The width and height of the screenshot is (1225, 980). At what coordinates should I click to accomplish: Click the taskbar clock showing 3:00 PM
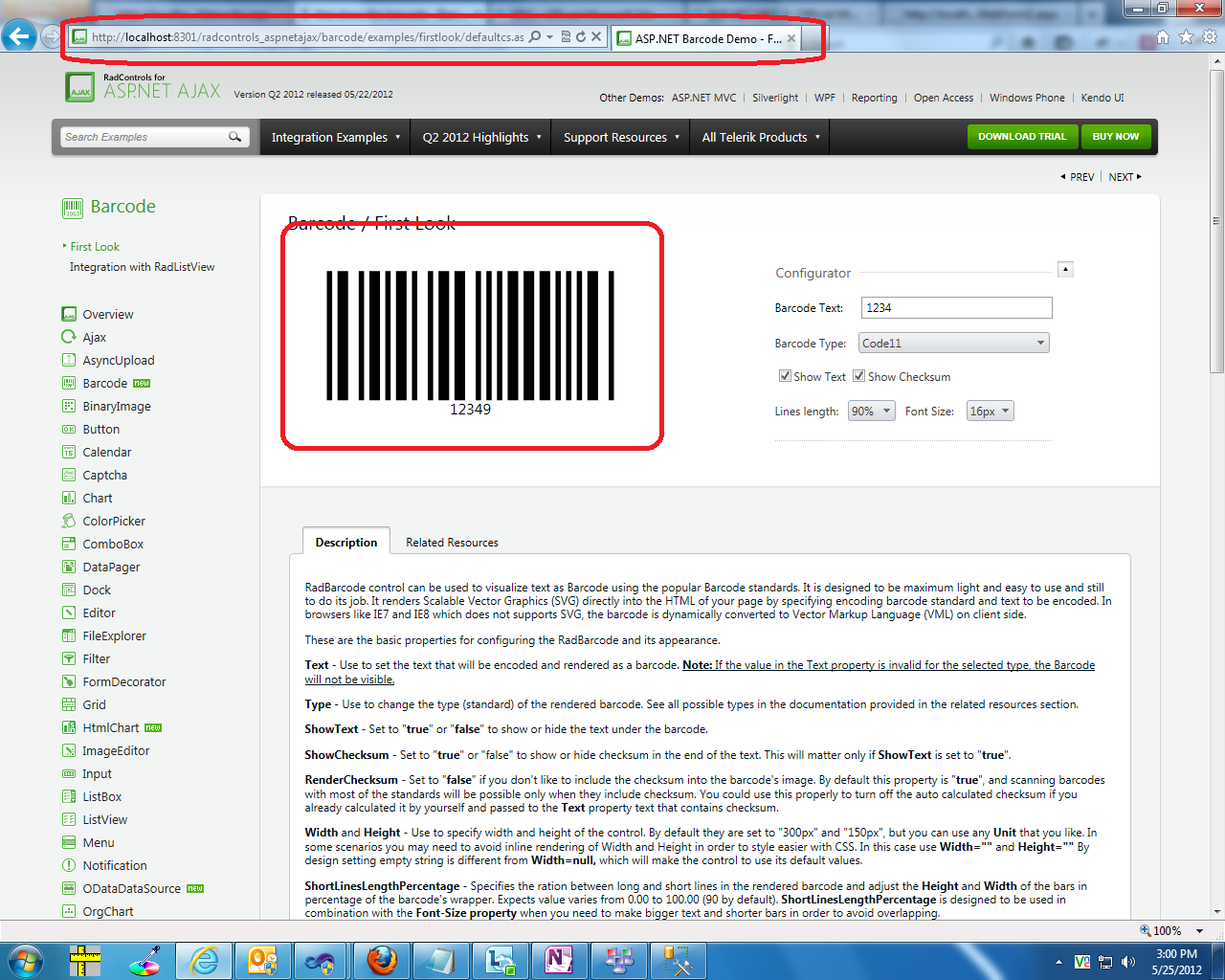click(x=1177, y=962)
